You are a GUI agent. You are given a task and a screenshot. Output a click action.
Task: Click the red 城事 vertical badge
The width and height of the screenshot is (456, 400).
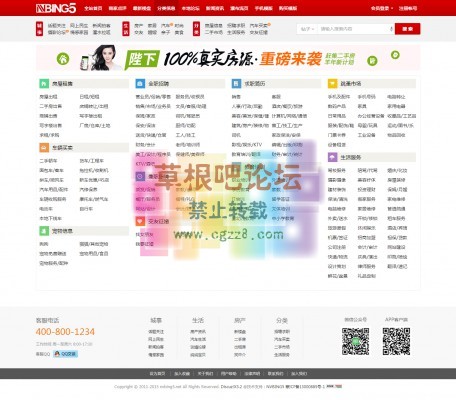tap(39, 29)
